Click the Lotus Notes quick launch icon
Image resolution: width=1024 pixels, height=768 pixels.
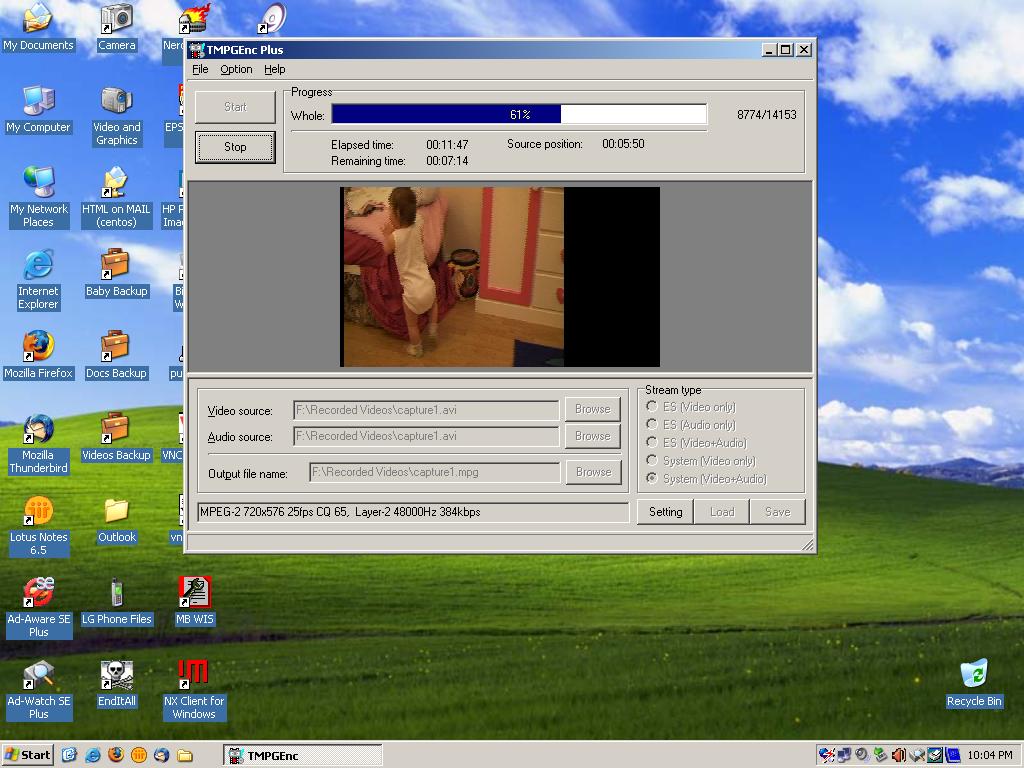(x=138, y=756)
